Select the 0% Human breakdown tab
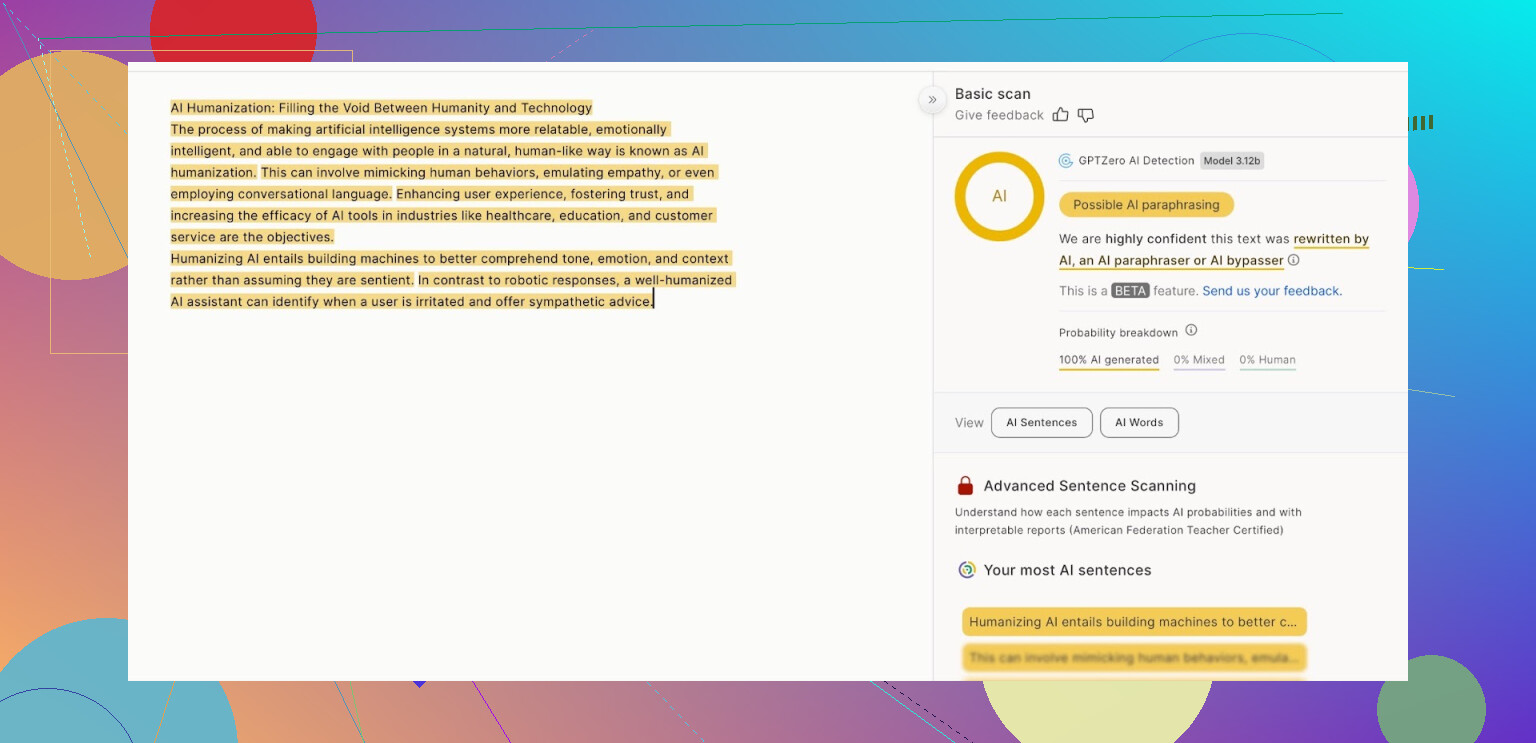Viewport: 1536px width, 743px height. coord(1267,360)
